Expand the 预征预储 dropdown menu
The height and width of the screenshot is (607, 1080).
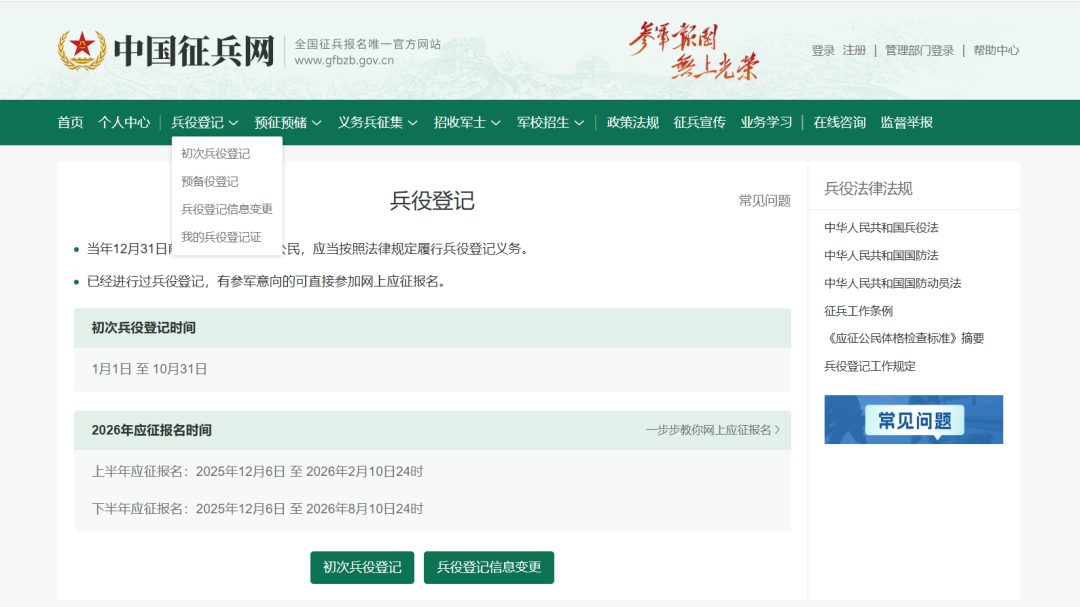[x=288, y=123]
